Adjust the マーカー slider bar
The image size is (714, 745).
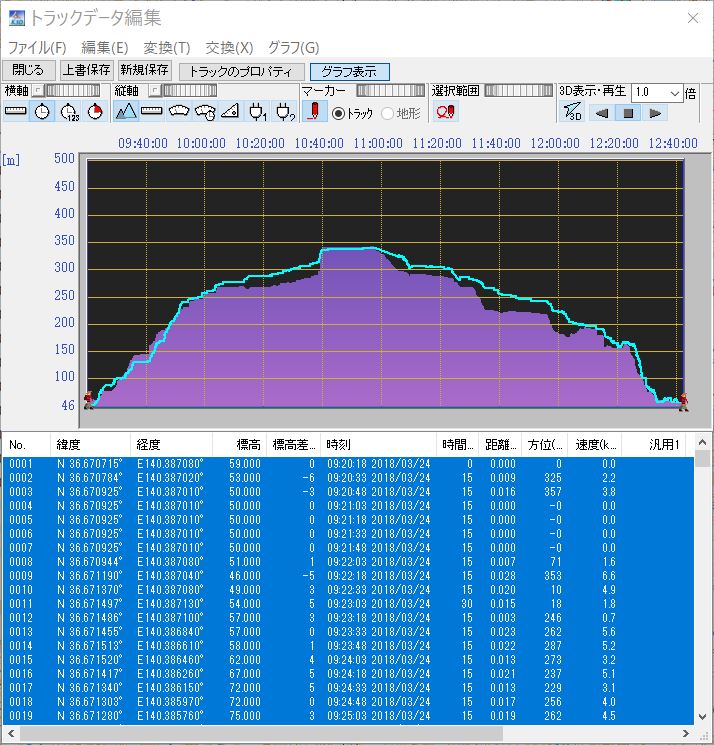coord(390,90)
